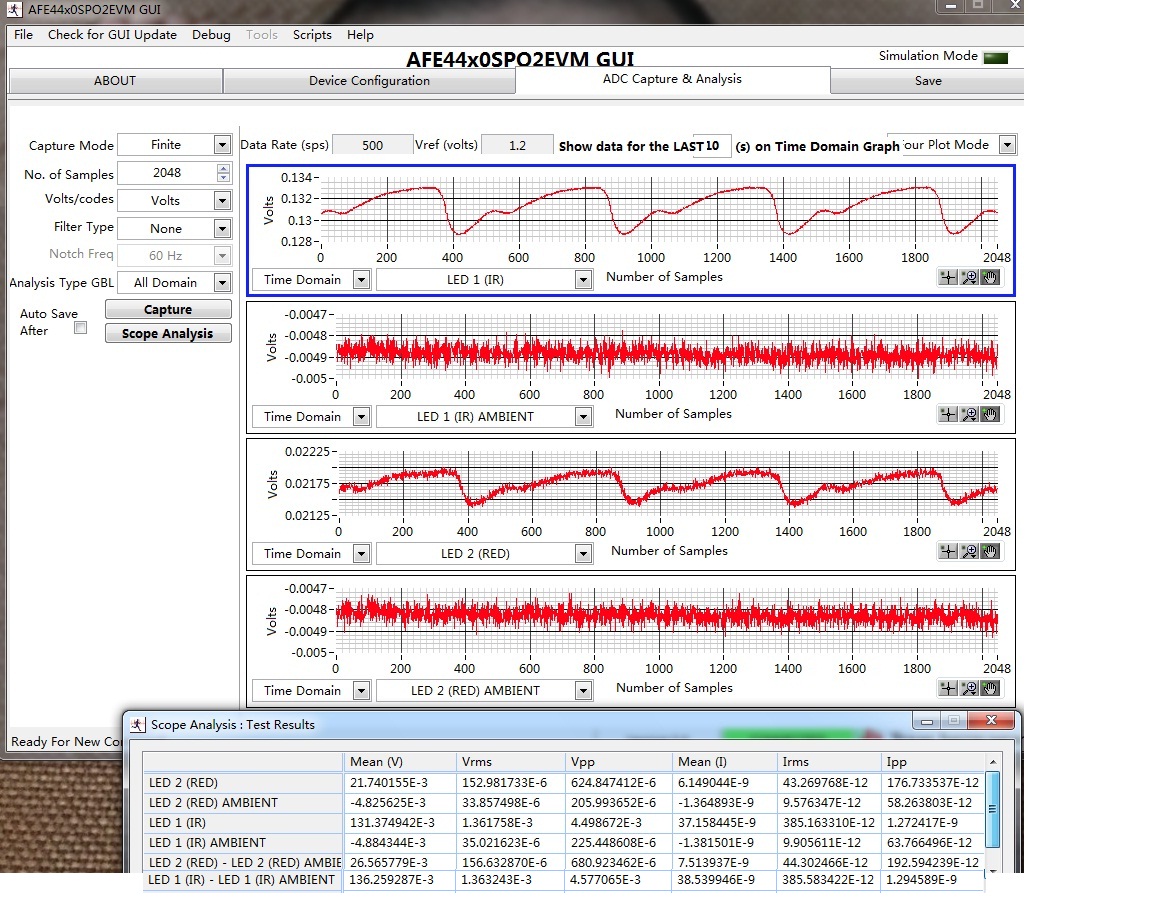Select zoom tool on LED 2 (RED) graph

click(x=969, y=551)
